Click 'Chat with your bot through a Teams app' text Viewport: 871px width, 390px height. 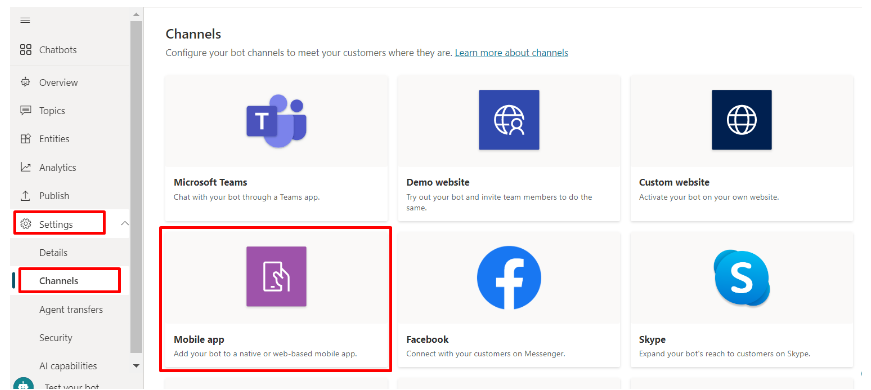click(x=247, y=197)
